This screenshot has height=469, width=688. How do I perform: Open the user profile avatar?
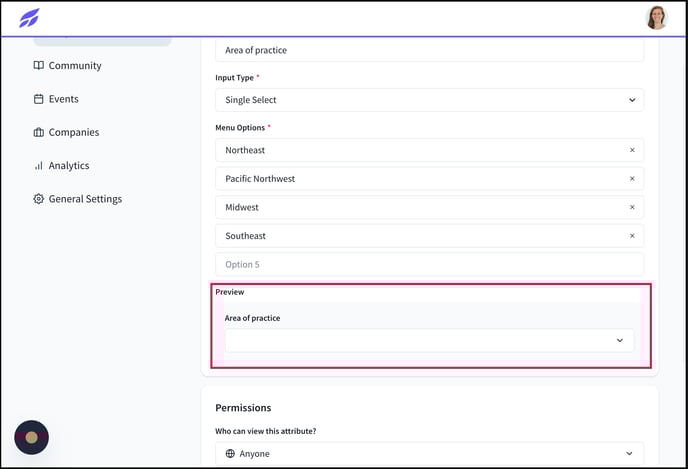pos(656,18)
